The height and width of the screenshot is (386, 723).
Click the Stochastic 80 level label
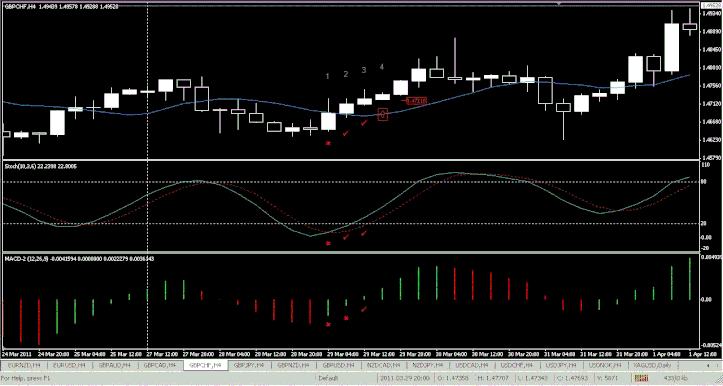click(x=704, y=182)
